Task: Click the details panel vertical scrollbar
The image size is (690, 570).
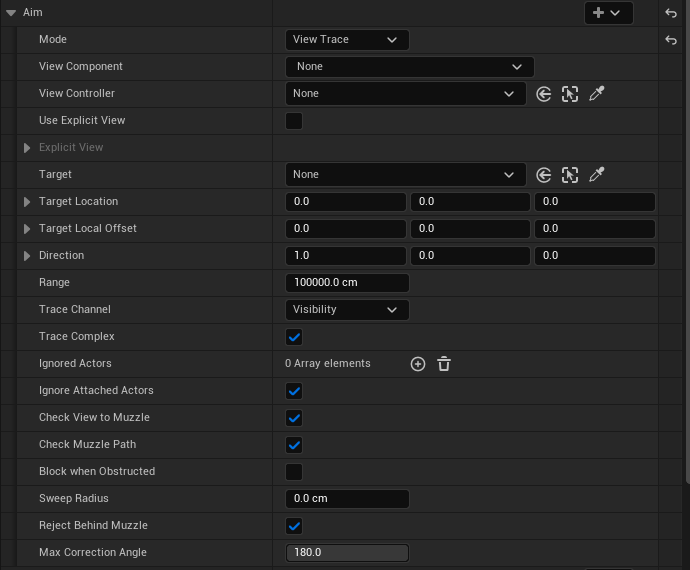Action: [x=687, y=242]
